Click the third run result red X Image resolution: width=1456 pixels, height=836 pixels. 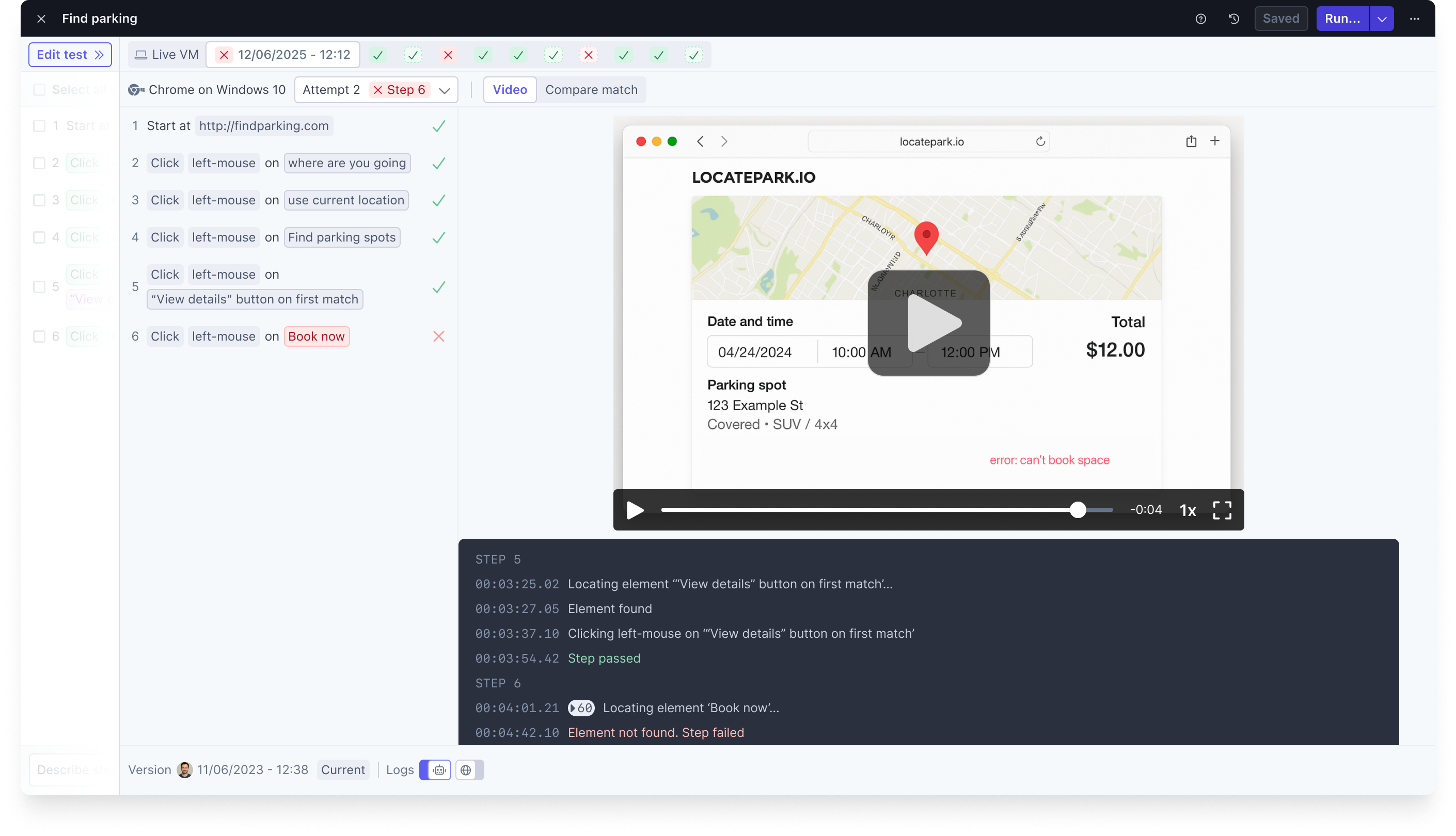pos(448,55)
